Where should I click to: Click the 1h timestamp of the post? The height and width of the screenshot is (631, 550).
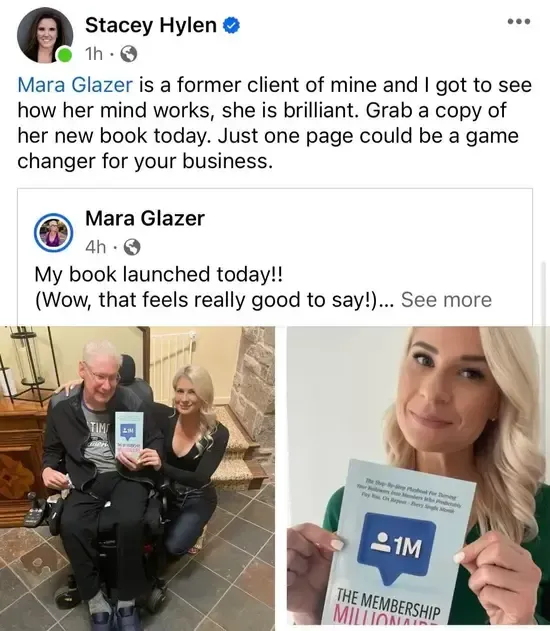click(94, 54)
